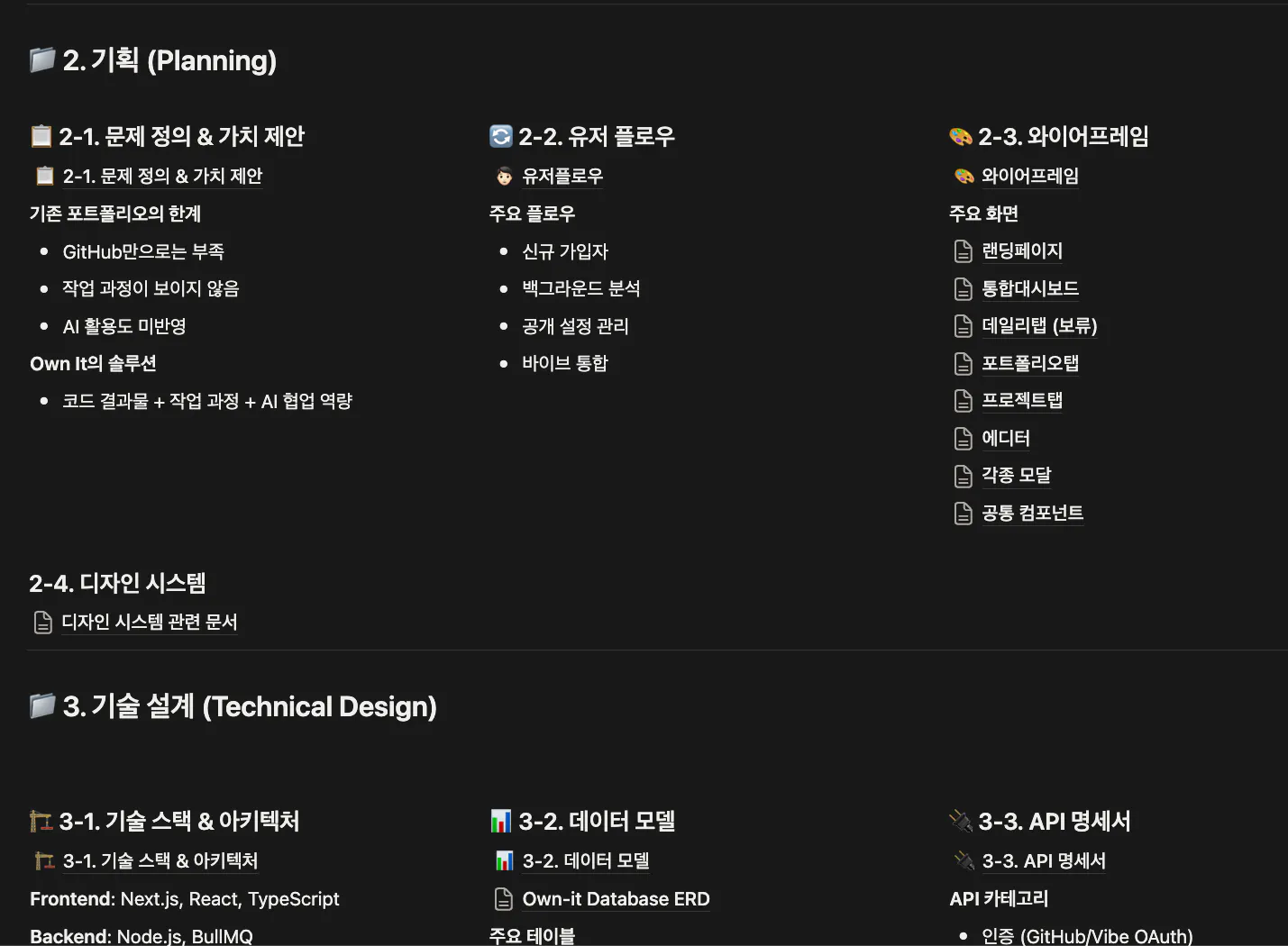1288x946 pixels.
Task: Click the bullet text 백그라운드 분석
Action: (581, 289)
